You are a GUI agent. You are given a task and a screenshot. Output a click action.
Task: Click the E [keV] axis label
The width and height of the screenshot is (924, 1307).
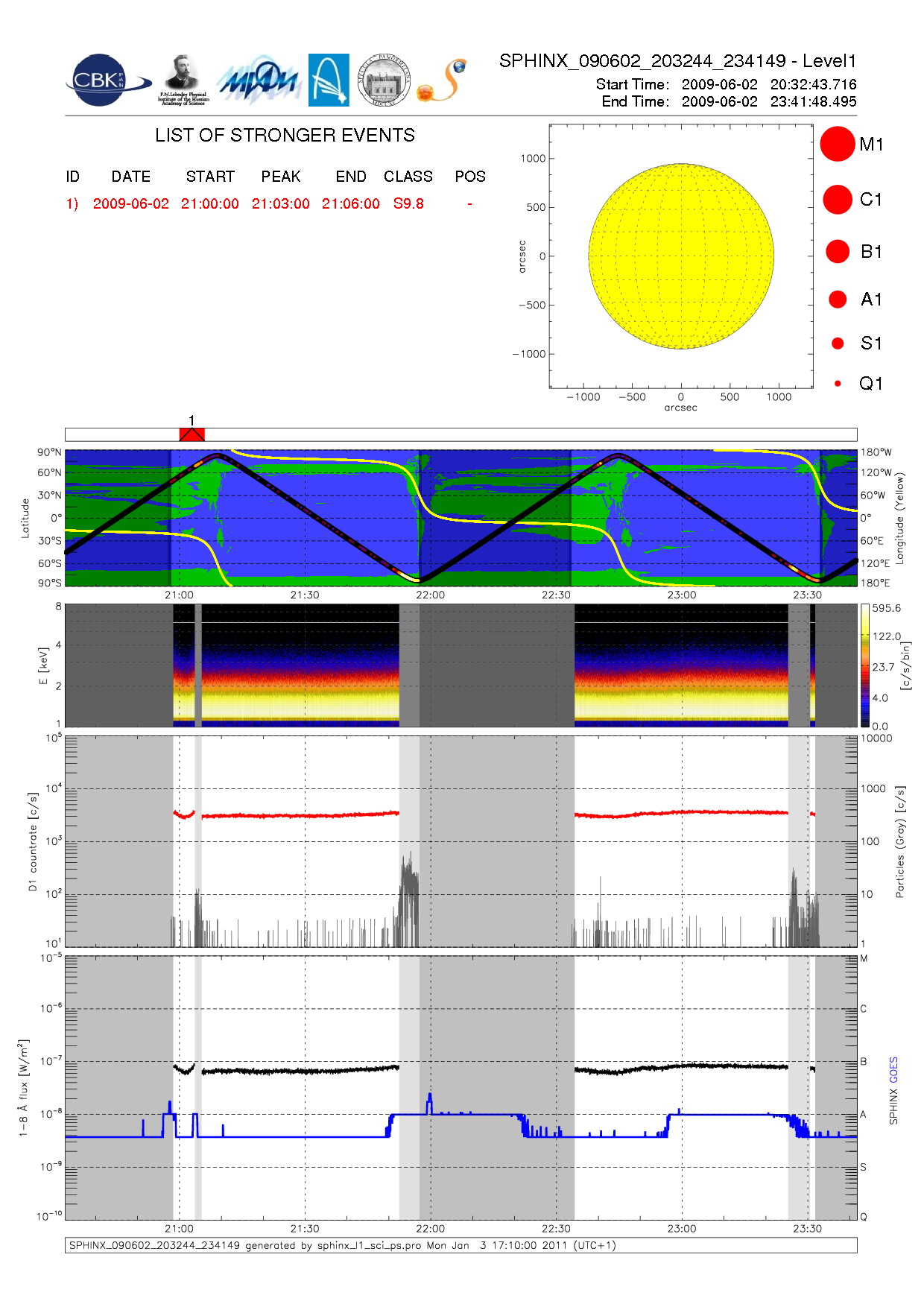42,665
